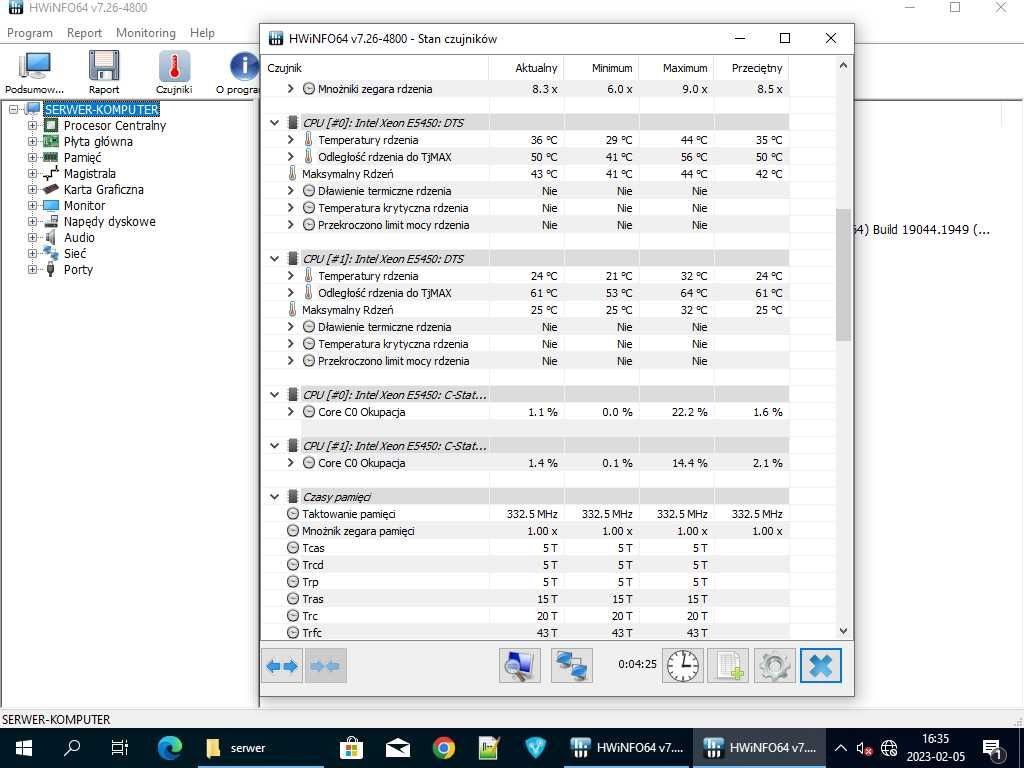Click the shrink columns blue arrows button
This screenshot has width=1024, height=768.
click(325, 665)
